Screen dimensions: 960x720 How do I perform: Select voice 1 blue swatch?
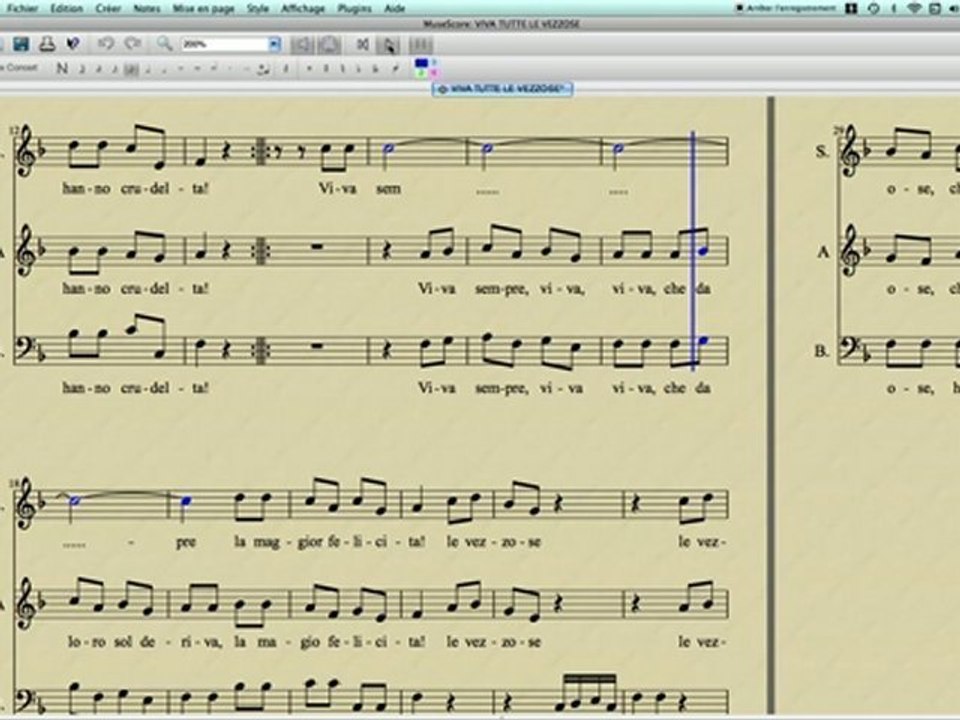pyautogui.click(x=421, y=62)
